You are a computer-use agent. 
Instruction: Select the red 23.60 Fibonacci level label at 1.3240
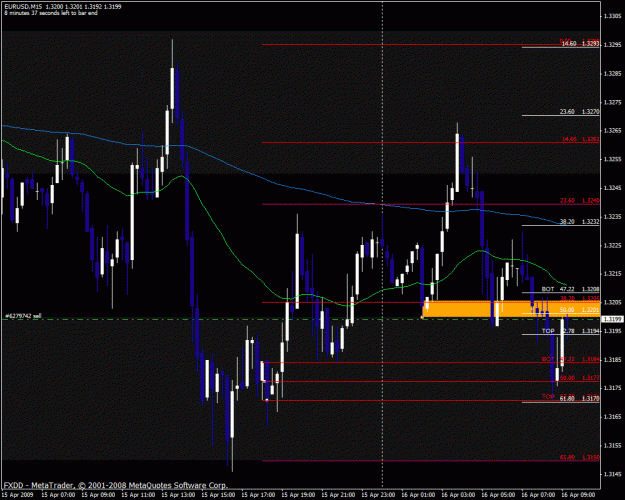(x=580, y=201)
